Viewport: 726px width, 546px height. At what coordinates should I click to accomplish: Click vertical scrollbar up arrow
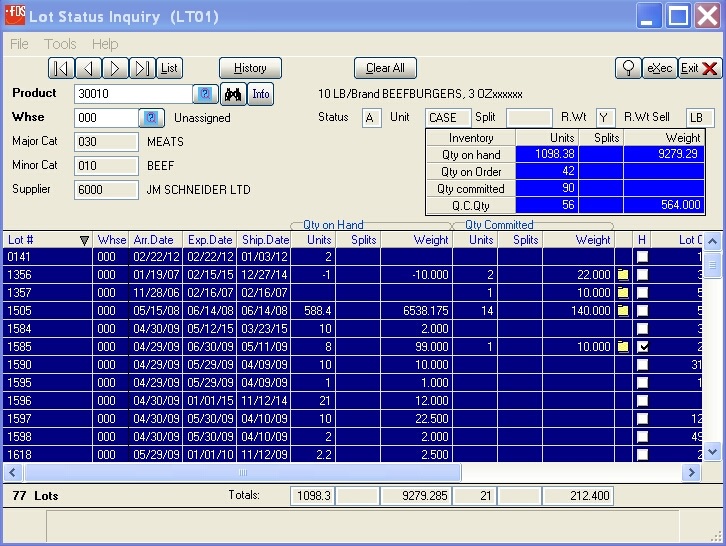click(x=713, y=241)
